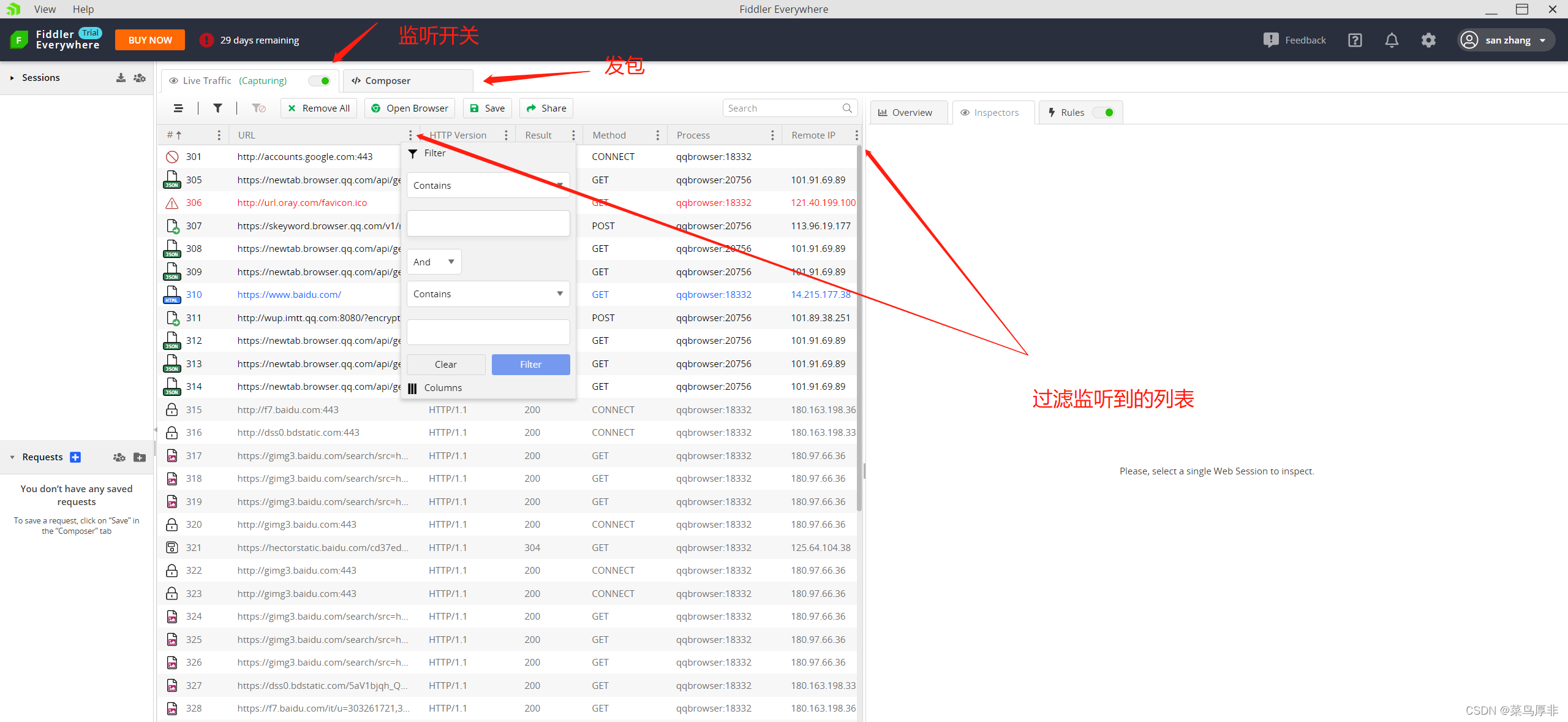Click the Remove All button
The width and height of the screenshot is (1568, 722).
[x=318, y=108]
